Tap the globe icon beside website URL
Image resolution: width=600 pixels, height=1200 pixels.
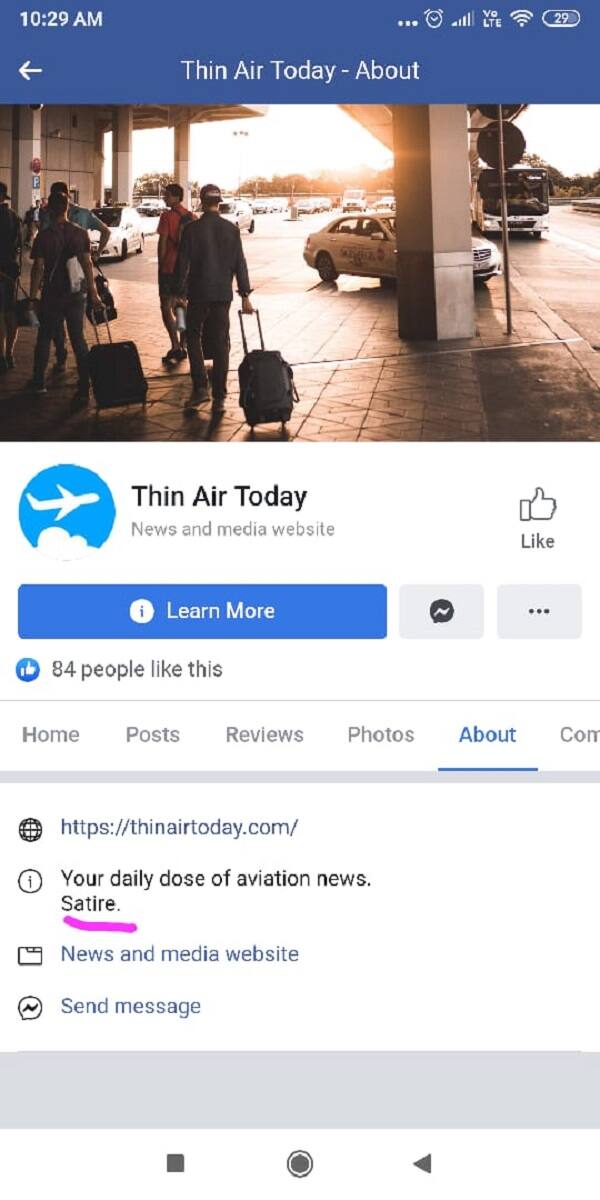31,829
